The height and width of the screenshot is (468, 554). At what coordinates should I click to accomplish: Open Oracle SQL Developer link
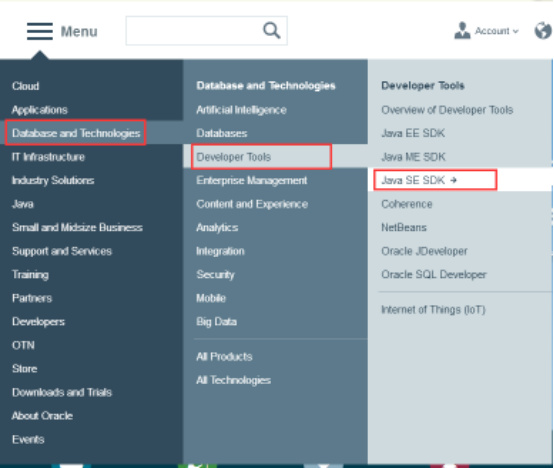[434, 275]
